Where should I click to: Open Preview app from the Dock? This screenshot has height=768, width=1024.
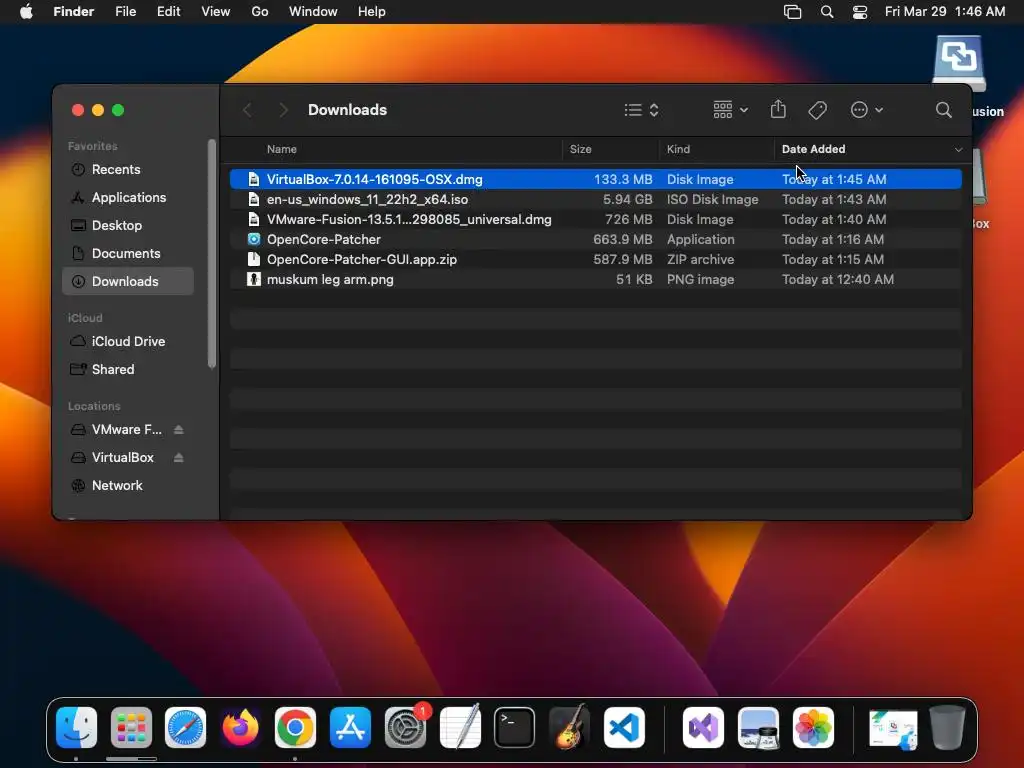(758, 728)
